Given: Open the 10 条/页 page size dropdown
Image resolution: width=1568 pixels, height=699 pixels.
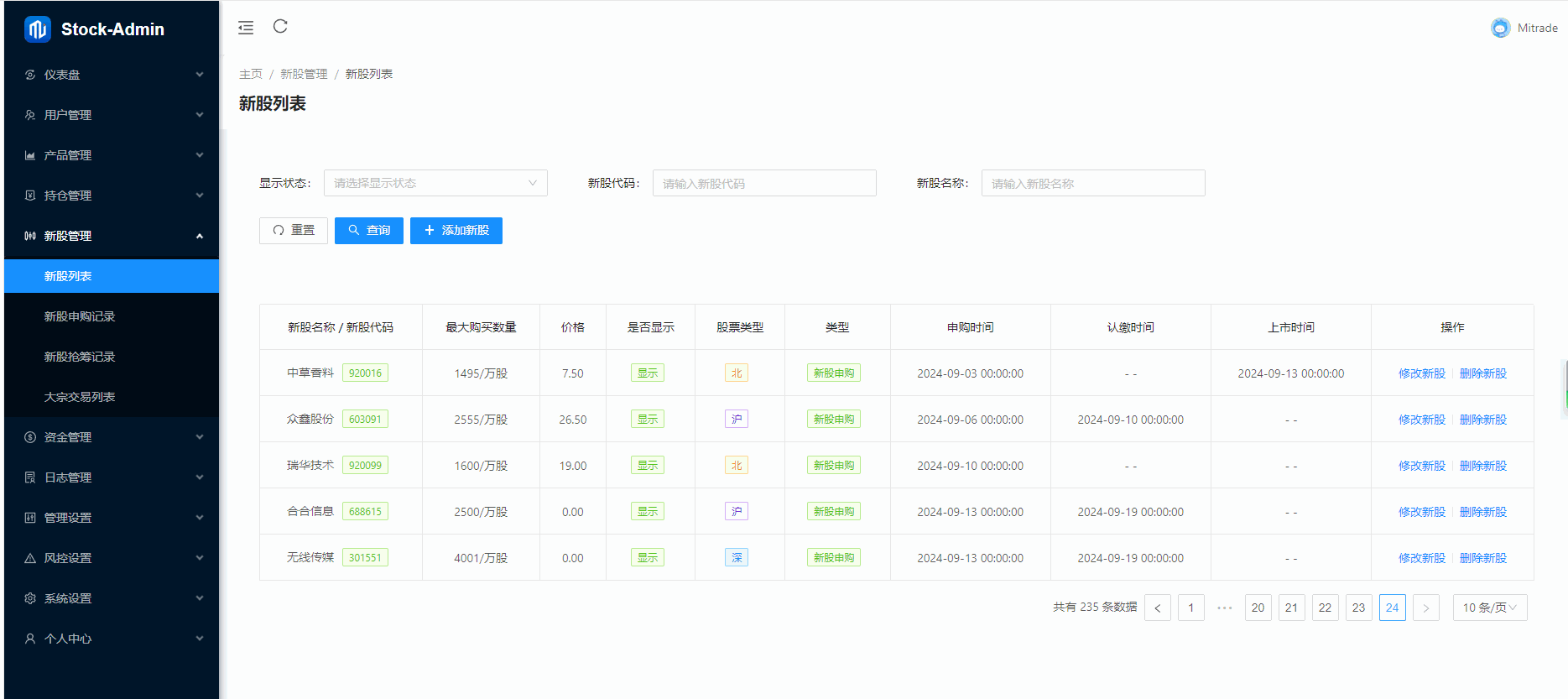Looking at the screenshot, I should coord(1489,608).
